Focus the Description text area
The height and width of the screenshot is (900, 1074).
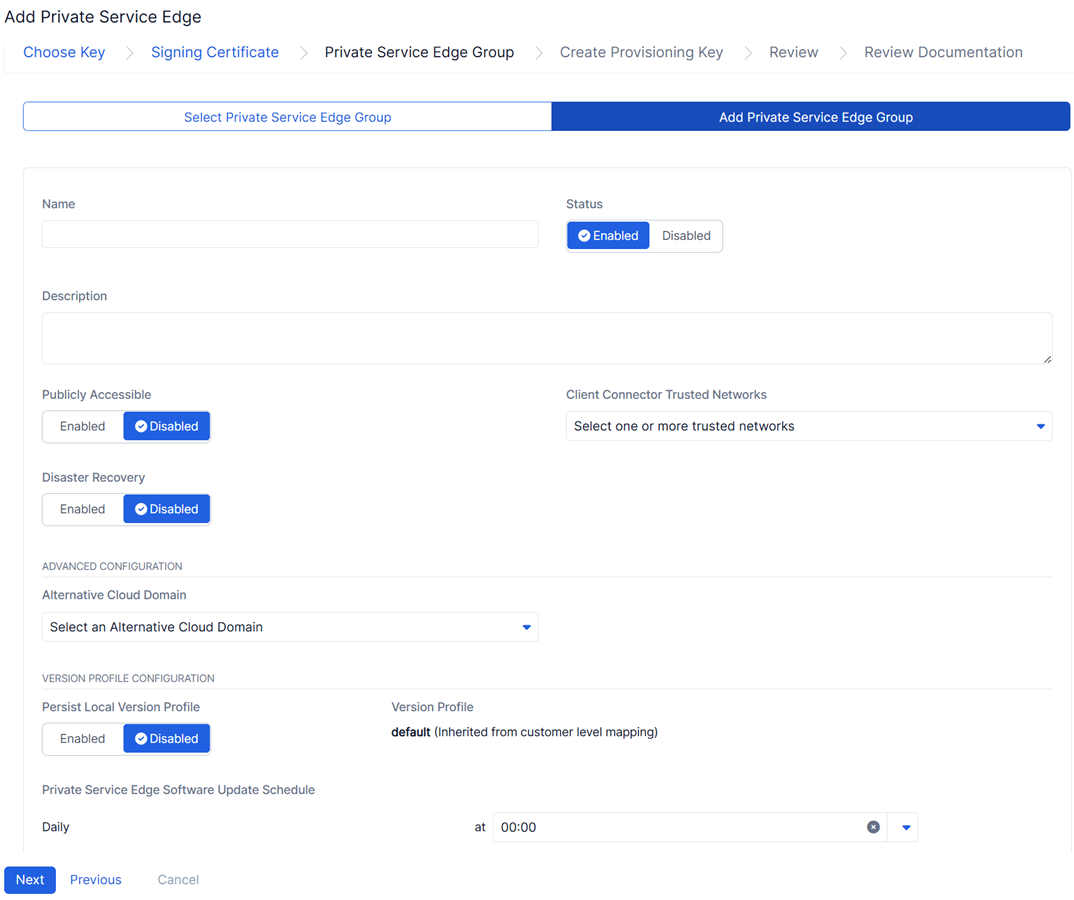point(547,338)
